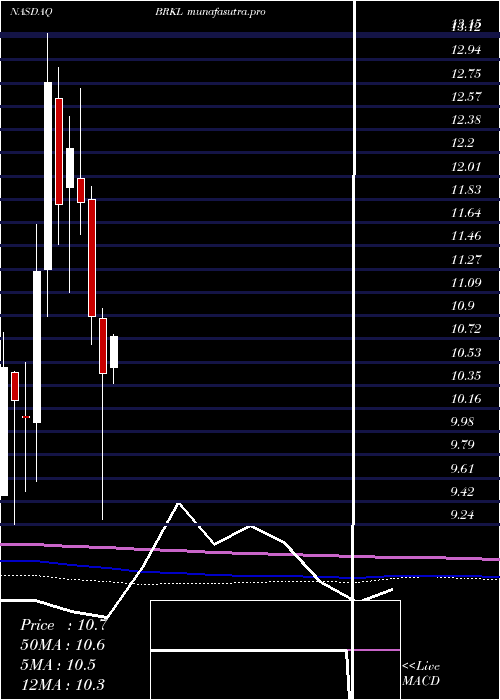Select the 10.53 price axis label
Image resolution: width=500 pixels, height=700 pixels.
point(466,352)
